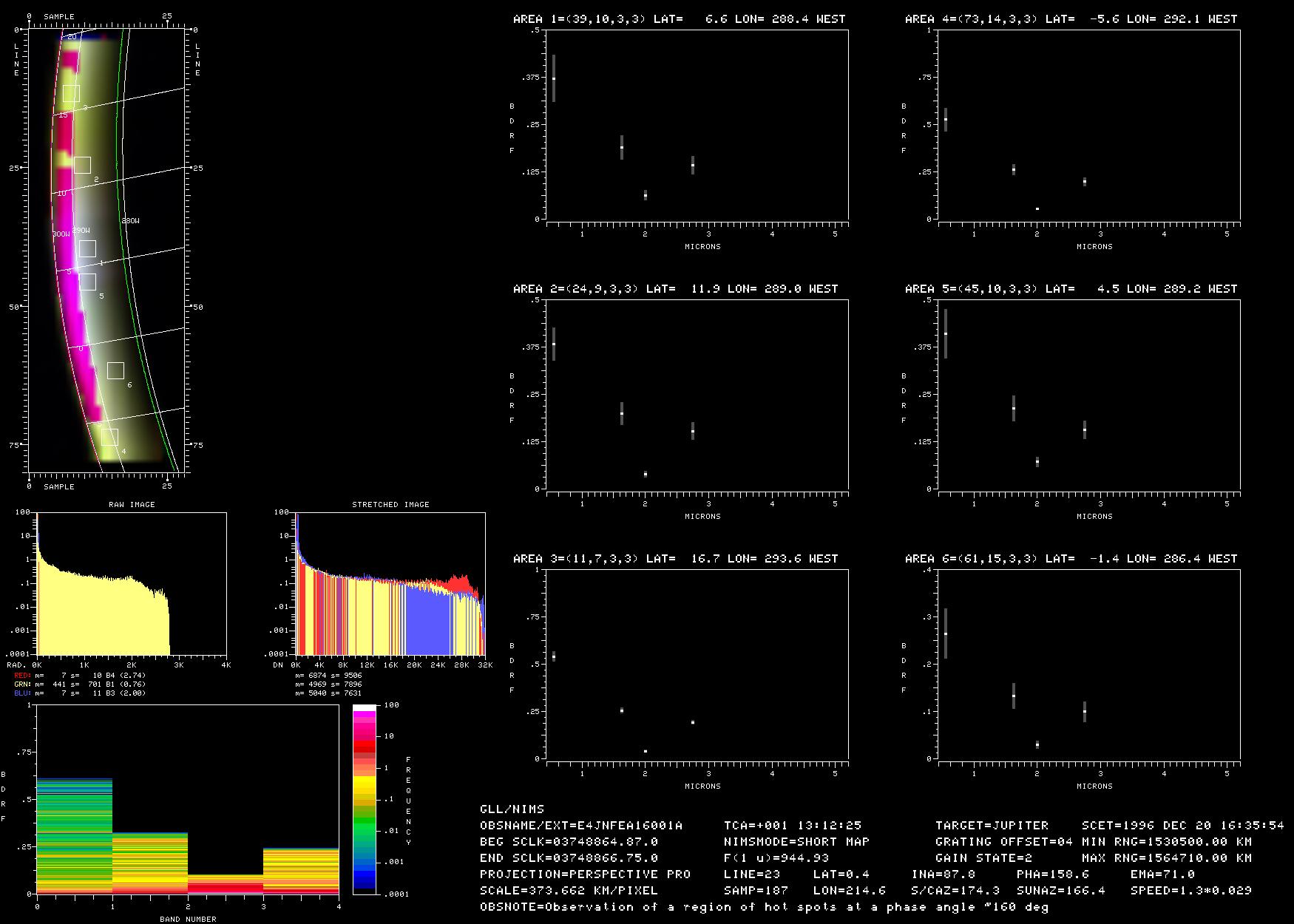
Task: Click the magenta top of frequency color bar
Action: tap(365, 716)
